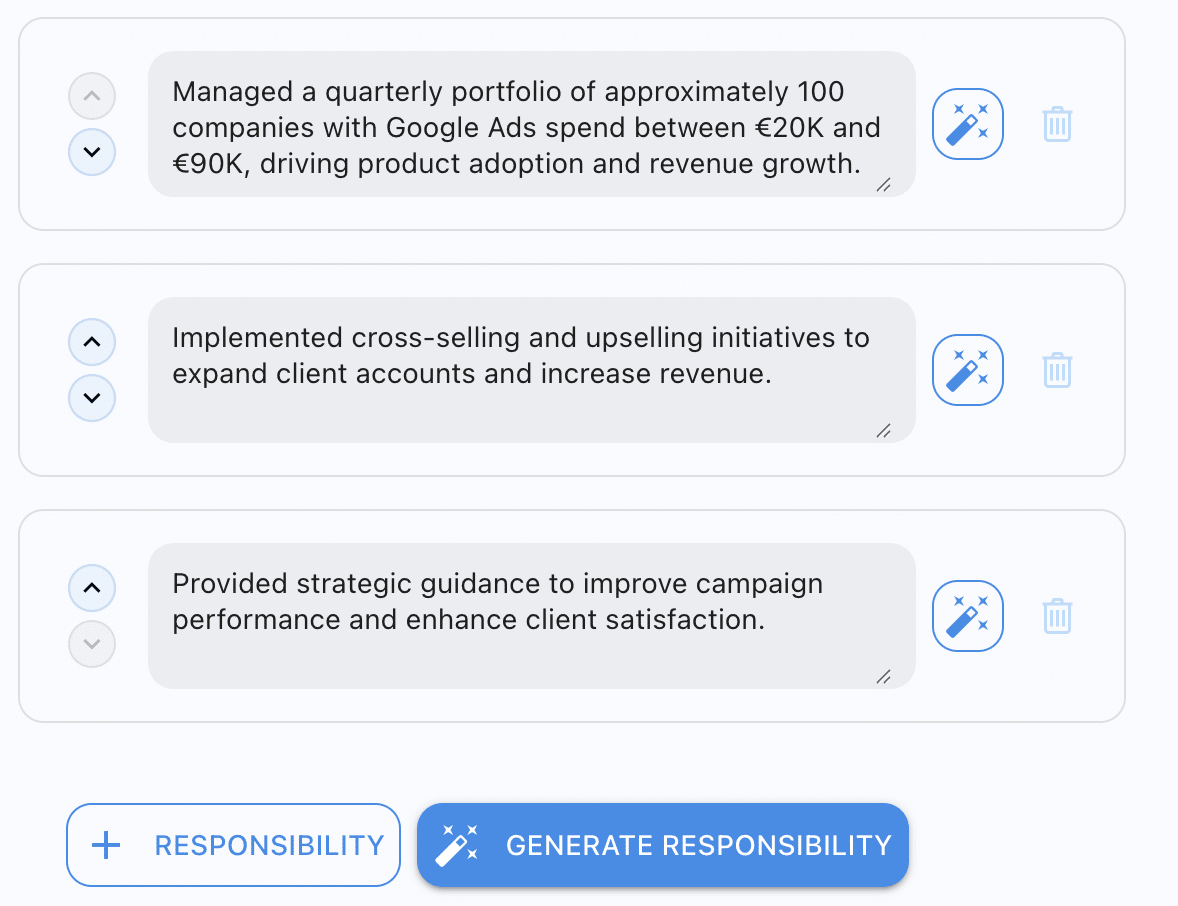Click the AI wand icon for the strategic guidance entry
Screen dimensions: 1178x906
click(x=967, y=616)
